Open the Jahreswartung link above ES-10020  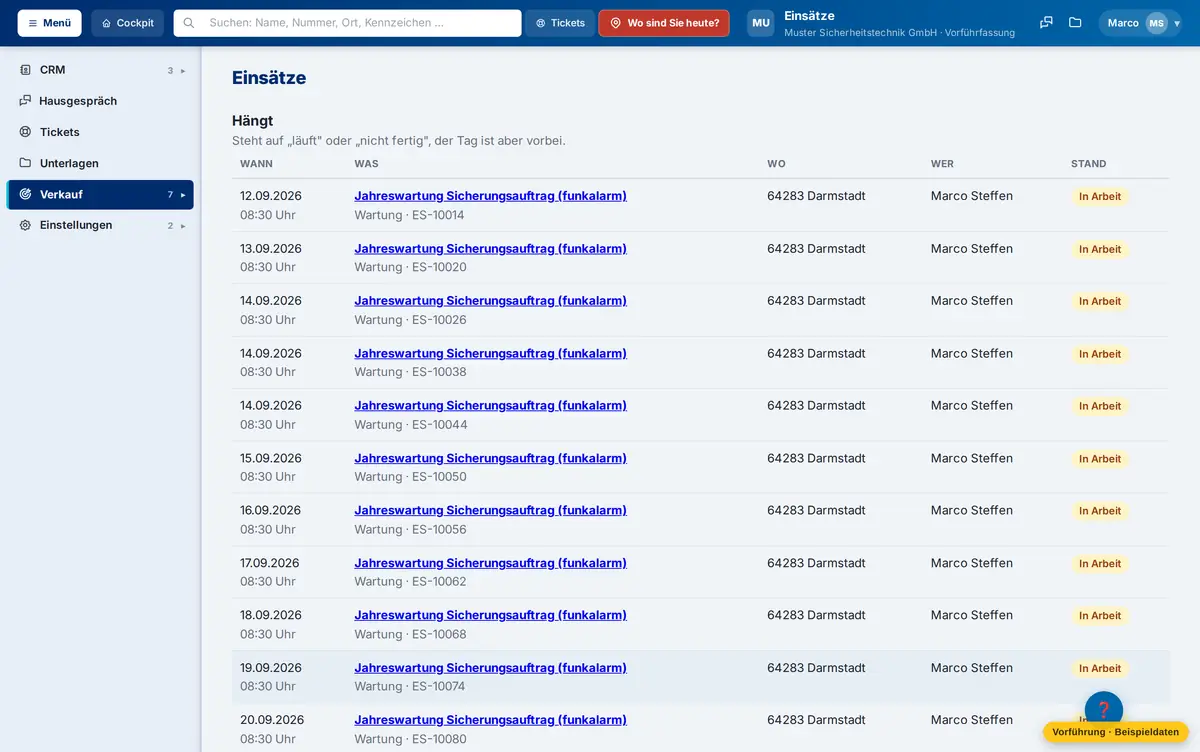(x=491, y=249)
